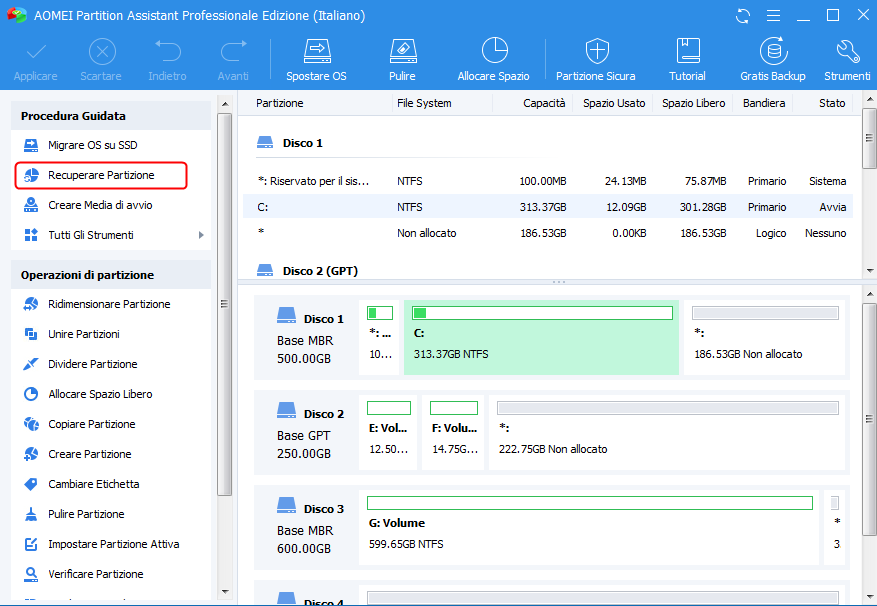Sort by the Capacità column header
This screenshot has height=606, width=877.
[544, 103]
